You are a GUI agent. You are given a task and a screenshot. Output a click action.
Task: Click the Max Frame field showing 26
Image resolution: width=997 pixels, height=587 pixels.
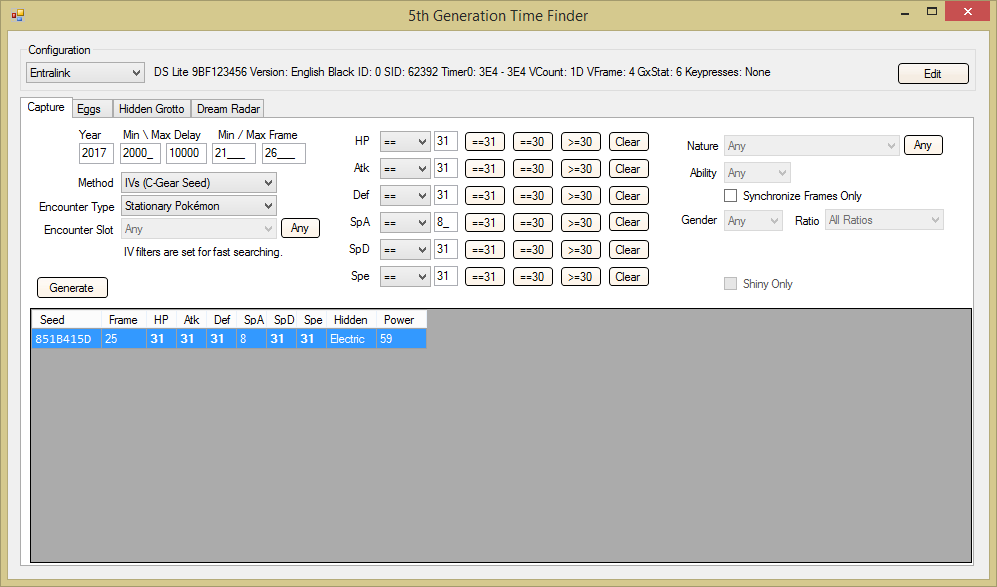284,153
